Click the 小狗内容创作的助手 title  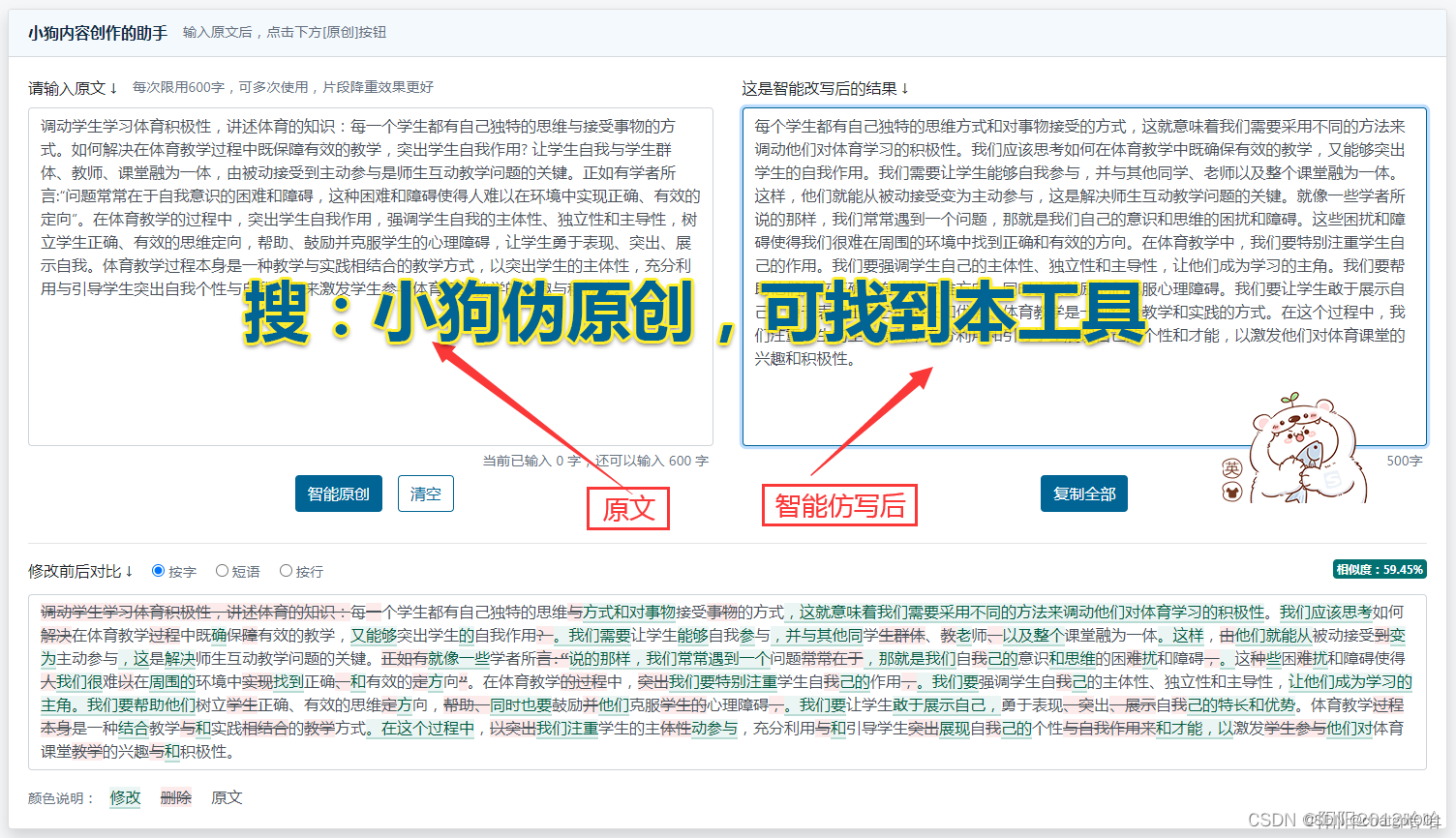click(98, 33)
